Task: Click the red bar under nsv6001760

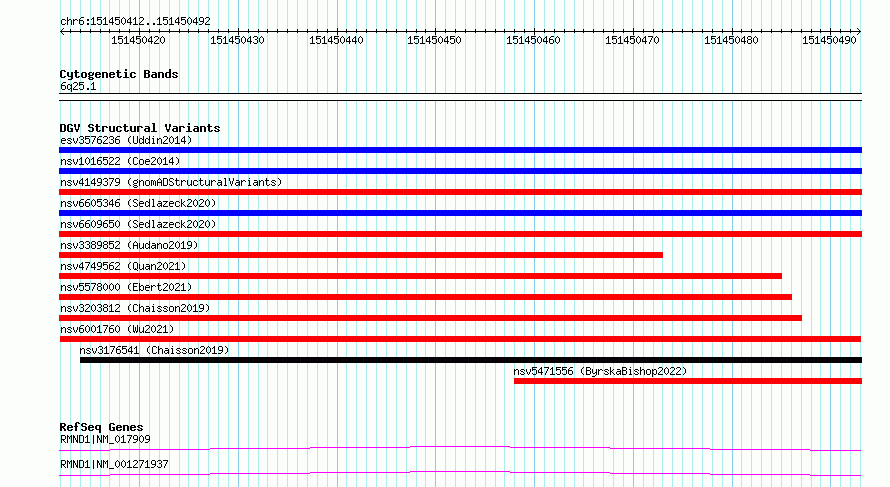Action: point(460,339)
